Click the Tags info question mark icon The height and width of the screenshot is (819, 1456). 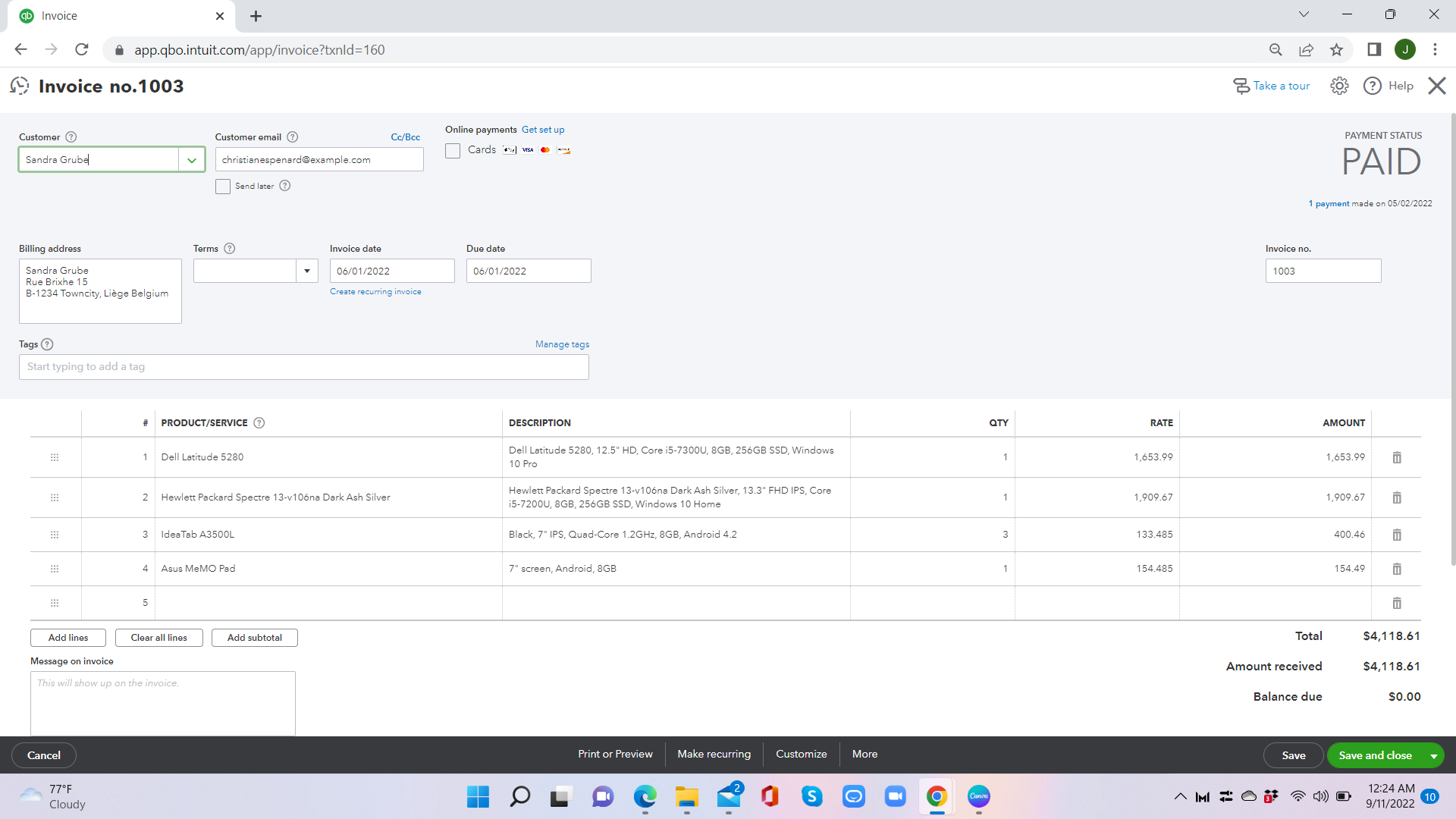(47, 344)
